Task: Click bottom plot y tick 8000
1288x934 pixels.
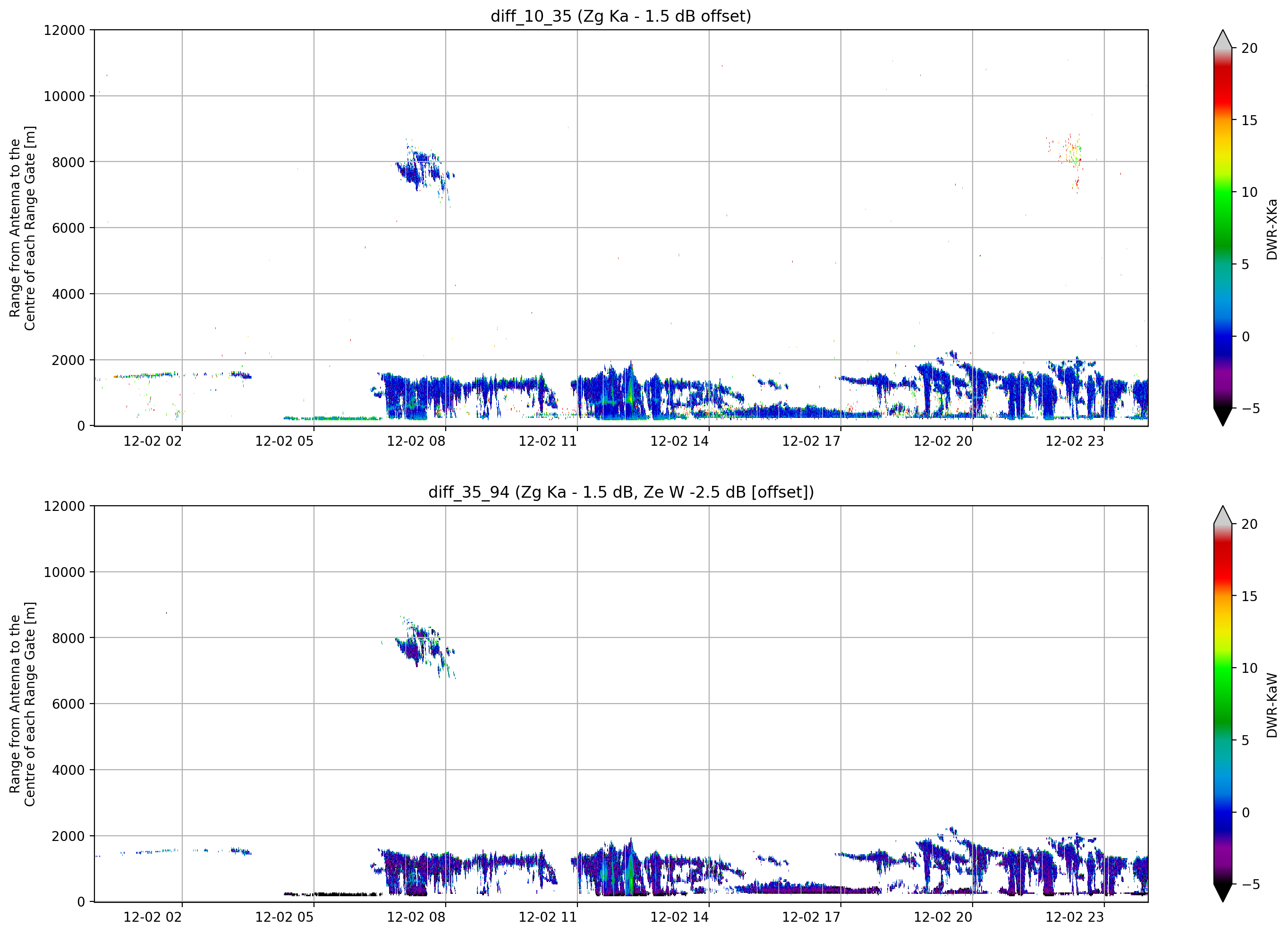Action: click(x=68, y=638)
